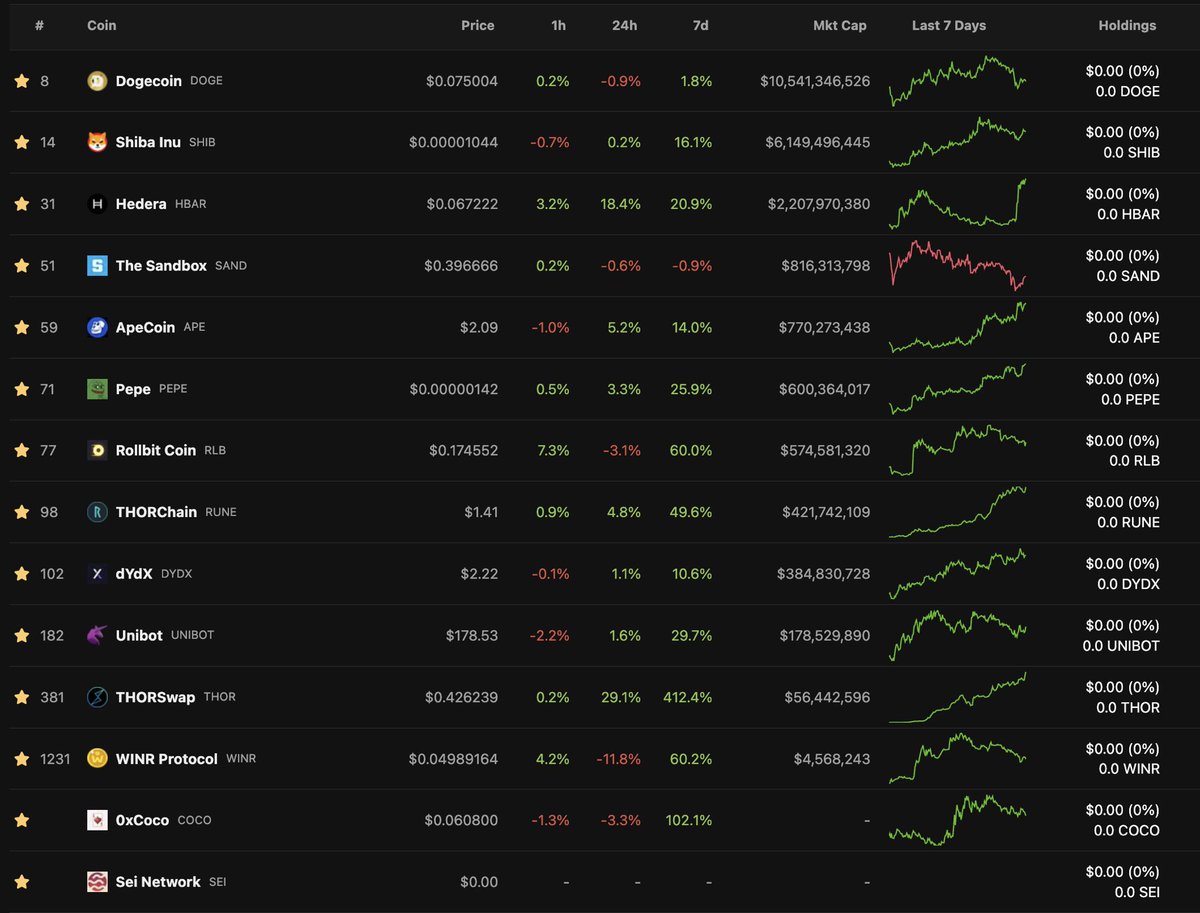Click the Unibot unicorn logo
1200x913 pixels.
click(x=97, y=635)
